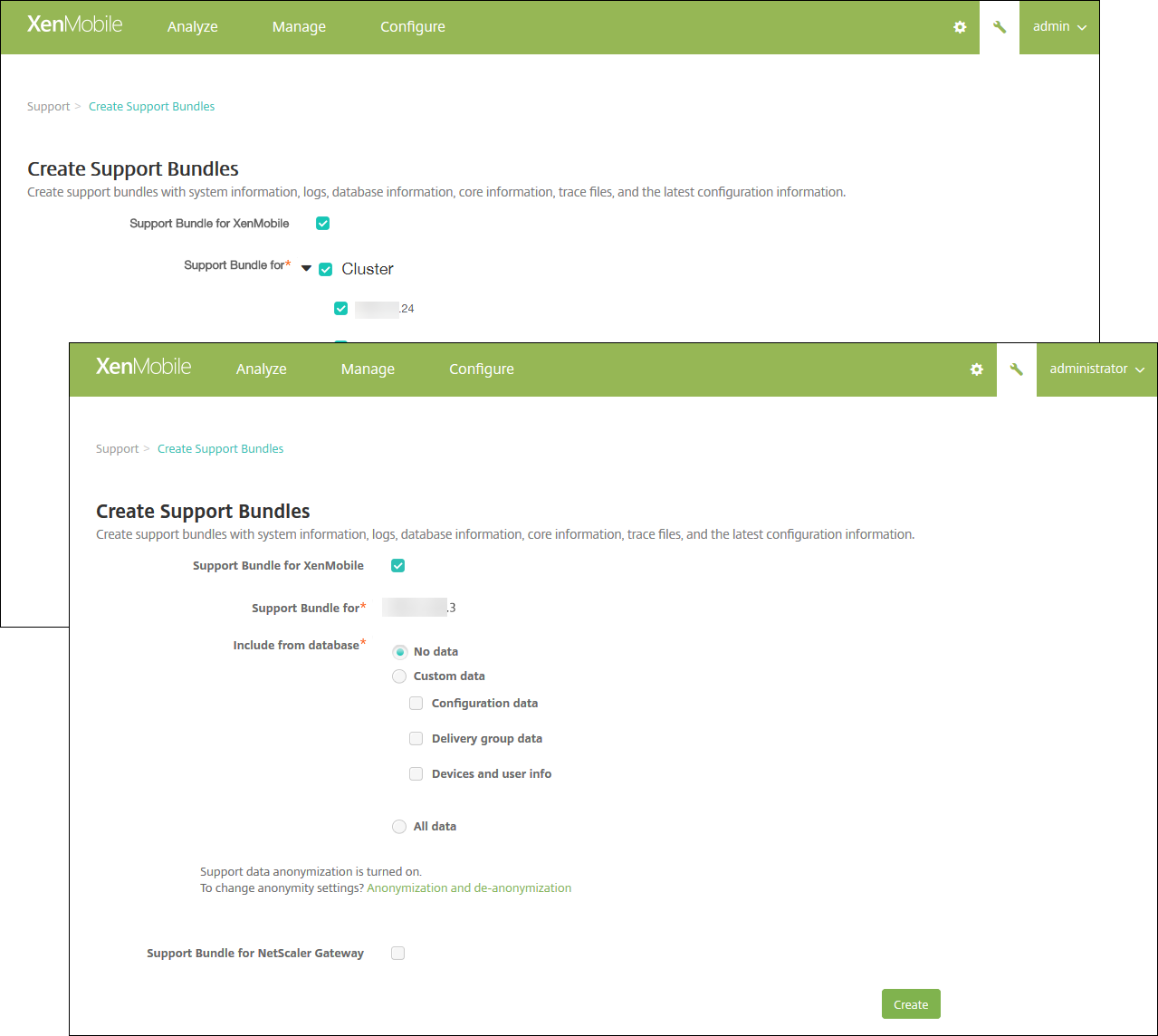Select the All data radio button
Viewport: 1158px width, 1036px height.
399,827
